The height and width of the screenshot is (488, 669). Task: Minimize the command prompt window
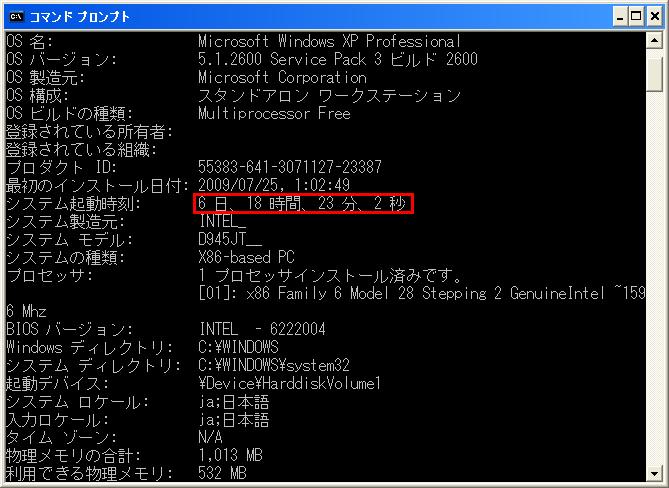coord(620,16)
